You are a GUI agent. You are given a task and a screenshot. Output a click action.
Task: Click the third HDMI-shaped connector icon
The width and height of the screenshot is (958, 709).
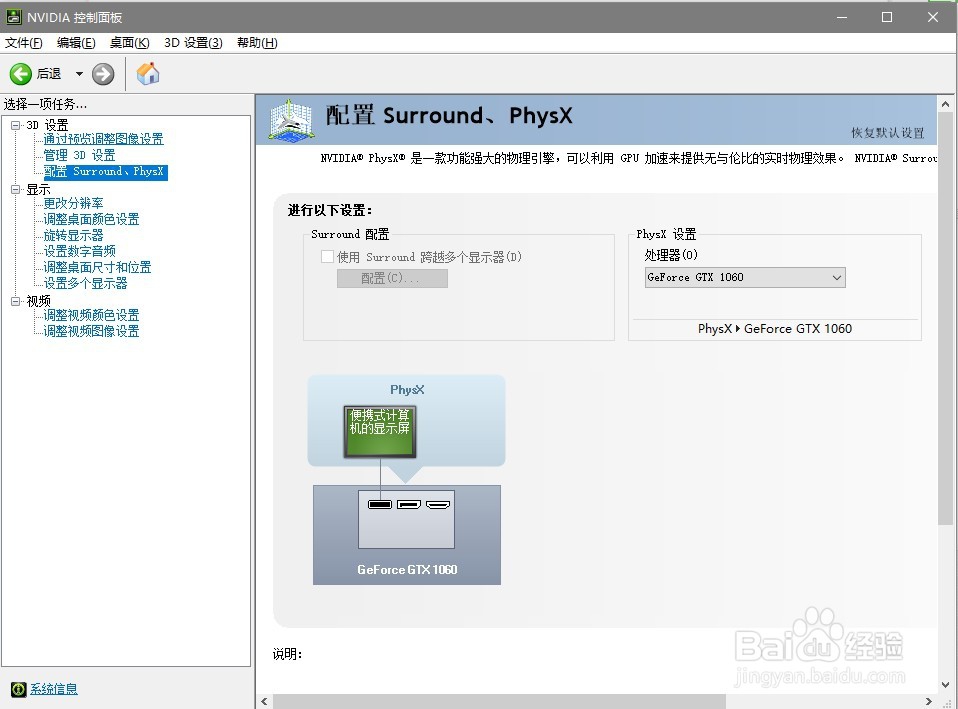[438, 504]
